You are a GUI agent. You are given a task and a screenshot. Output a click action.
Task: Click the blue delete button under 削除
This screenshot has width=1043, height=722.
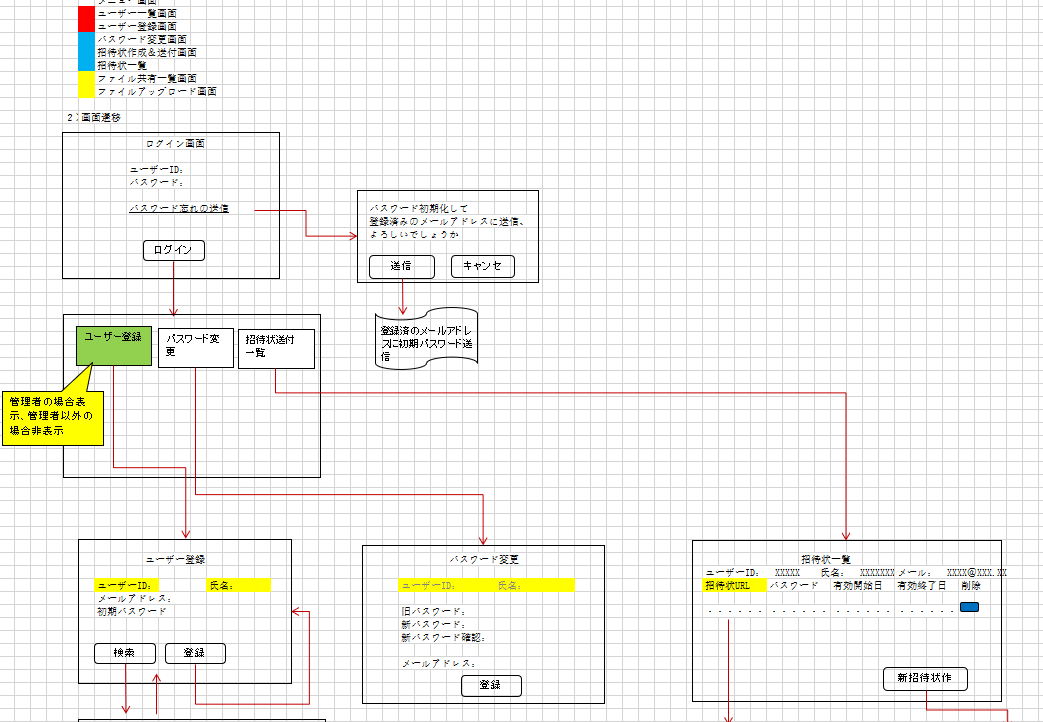[969, 607]
